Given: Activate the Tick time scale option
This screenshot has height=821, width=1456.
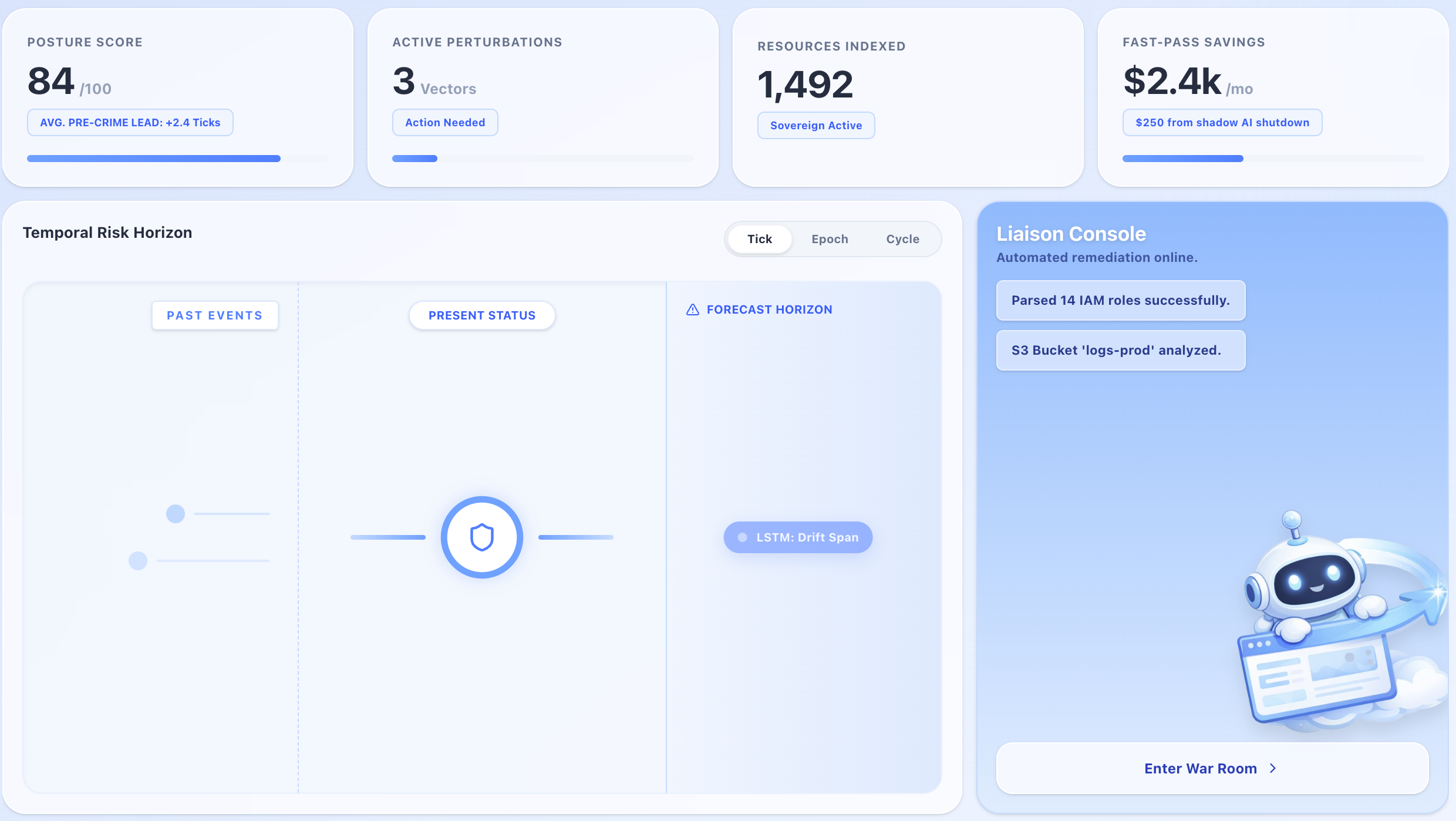Looking at the screenshot, I should pos(759,239).
